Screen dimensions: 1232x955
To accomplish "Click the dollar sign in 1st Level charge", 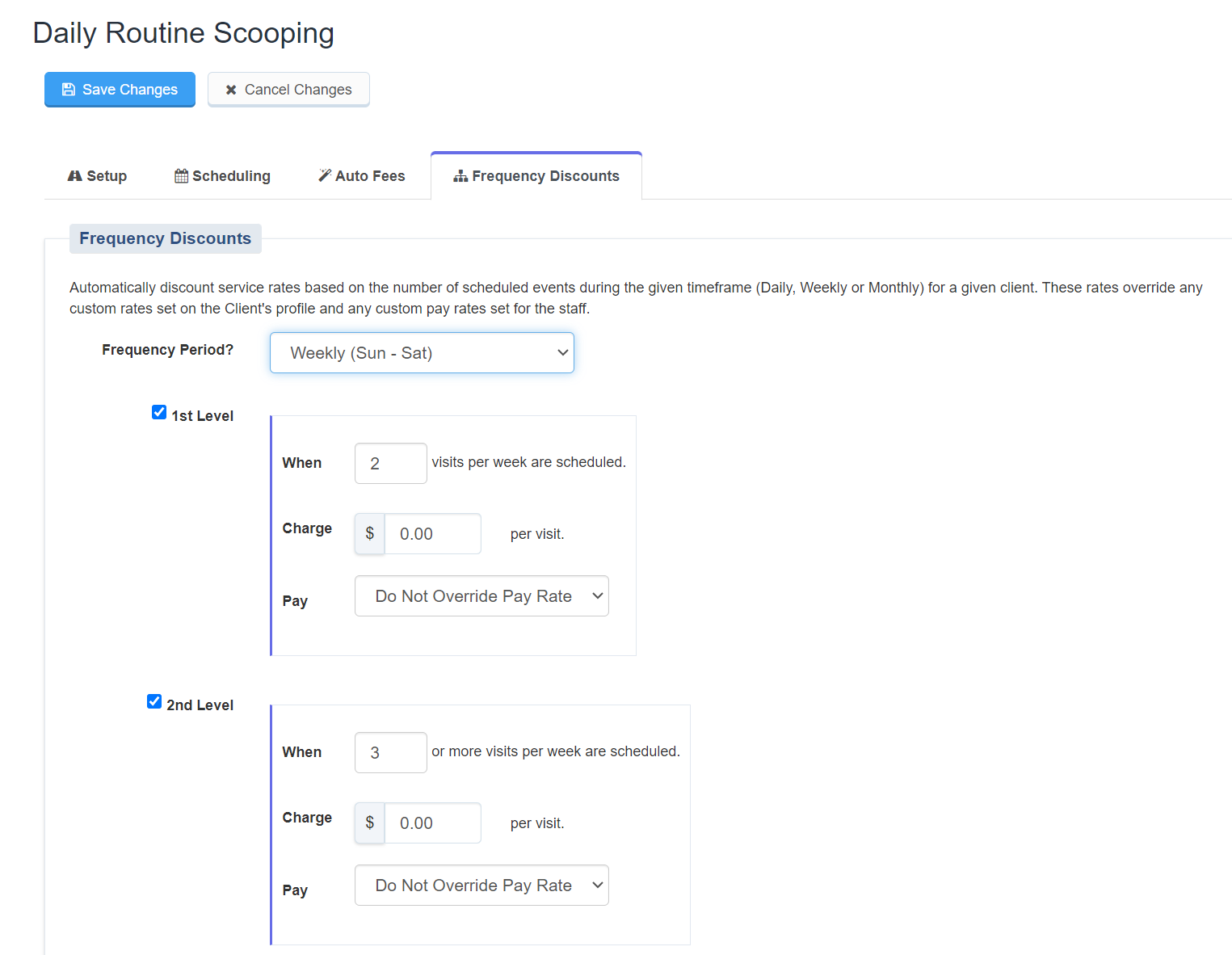I will [x=370, y=534].
